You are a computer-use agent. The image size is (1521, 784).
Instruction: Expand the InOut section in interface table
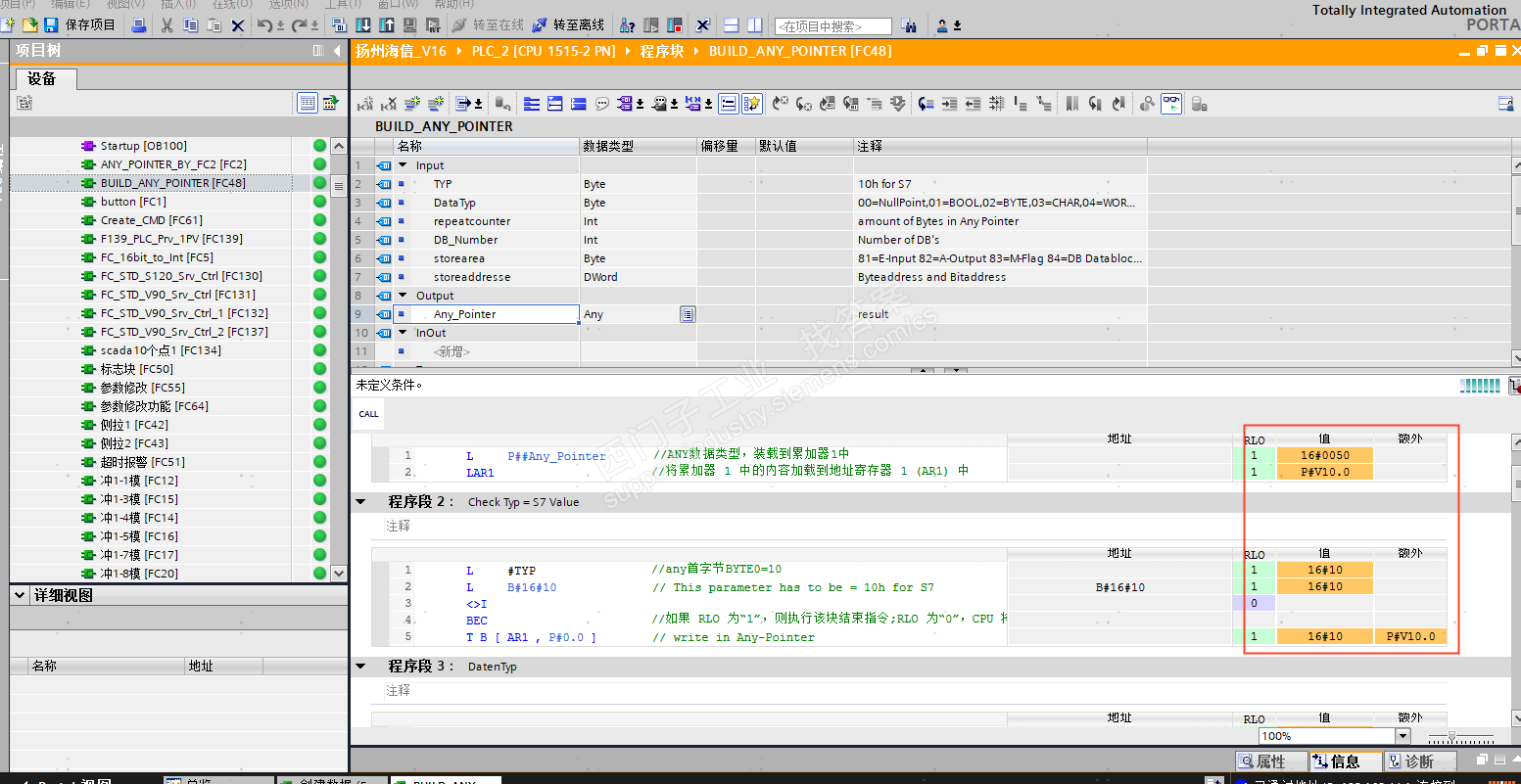403,333
